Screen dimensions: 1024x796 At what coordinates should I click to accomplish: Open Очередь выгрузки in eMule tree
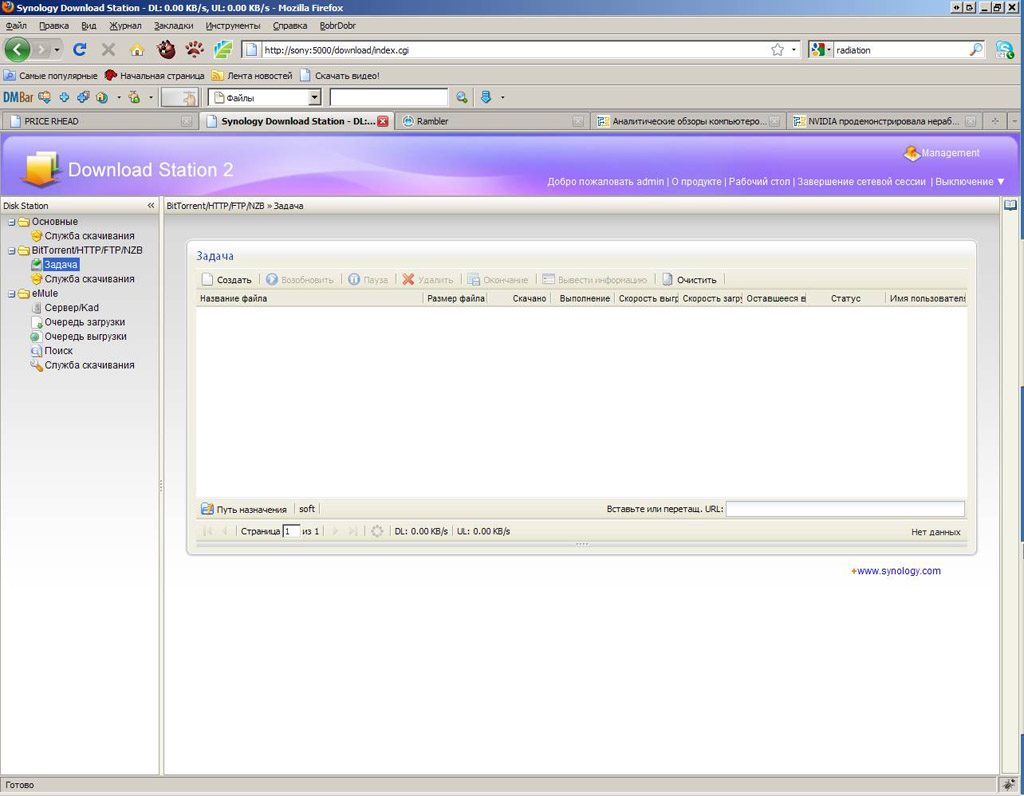85,336
